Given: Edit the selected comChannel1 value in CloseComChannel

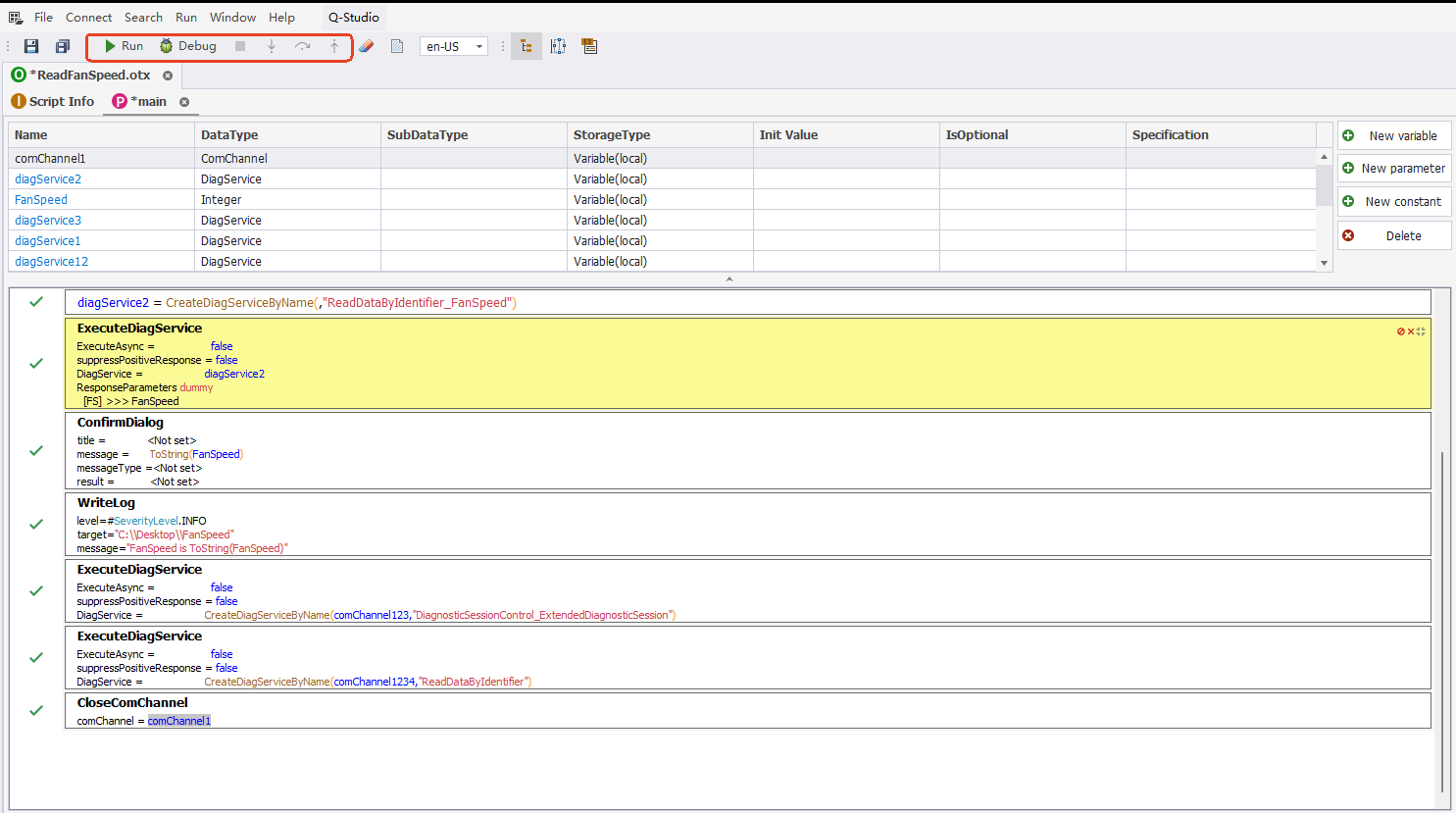Looking at the screenshot, I should click(179, 721).
